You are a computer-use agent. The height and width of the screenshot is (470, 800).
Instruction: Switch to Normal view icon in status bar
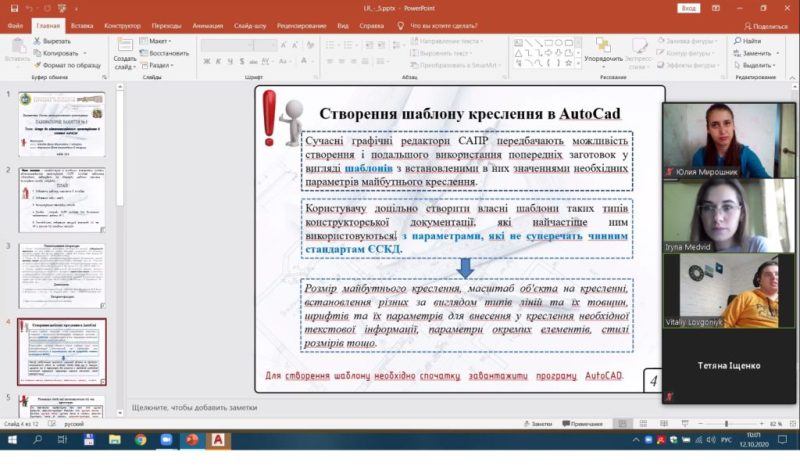(x=622, y=424)
